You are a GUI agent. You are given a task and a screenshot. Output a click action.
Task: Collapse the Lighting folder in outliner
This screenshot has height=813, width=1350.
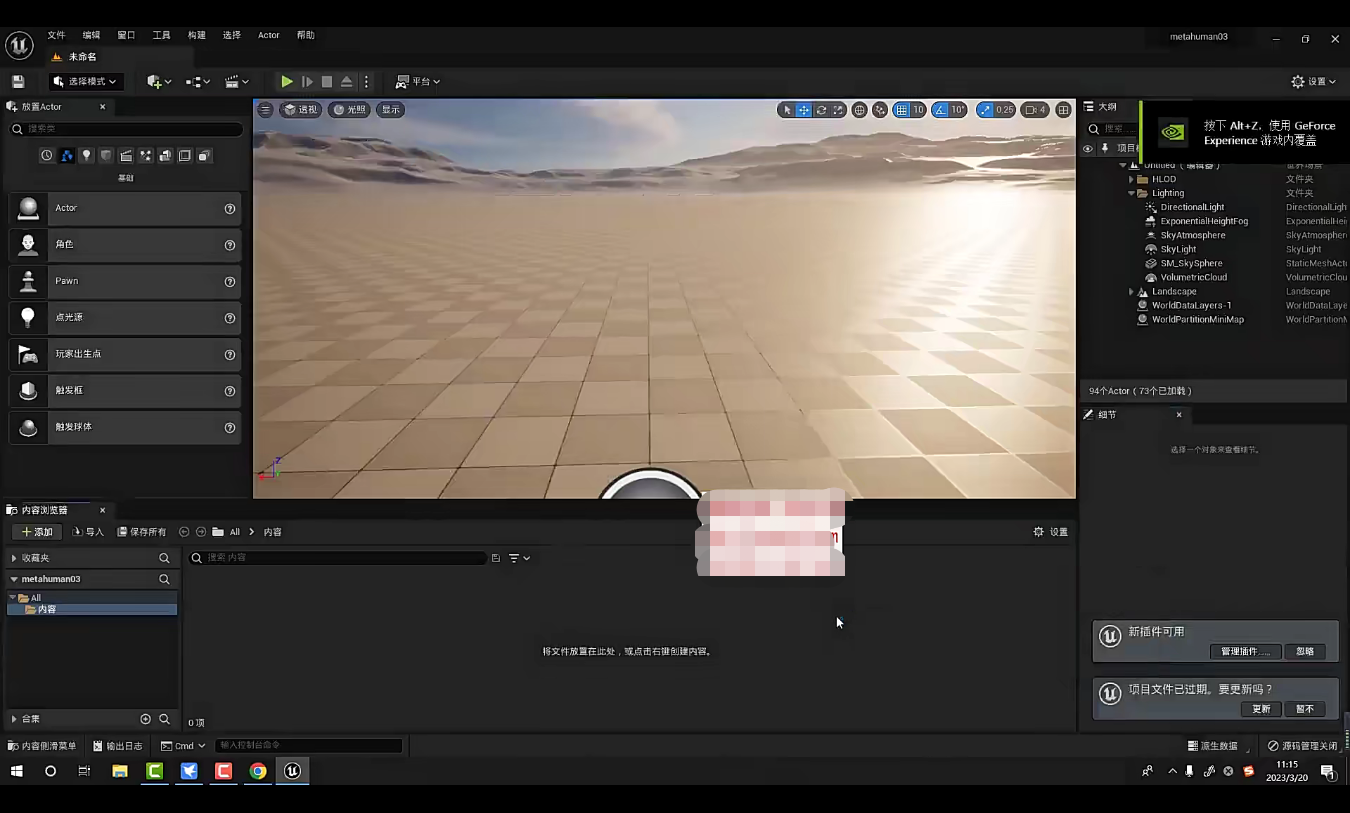[x=1131, y=193]
